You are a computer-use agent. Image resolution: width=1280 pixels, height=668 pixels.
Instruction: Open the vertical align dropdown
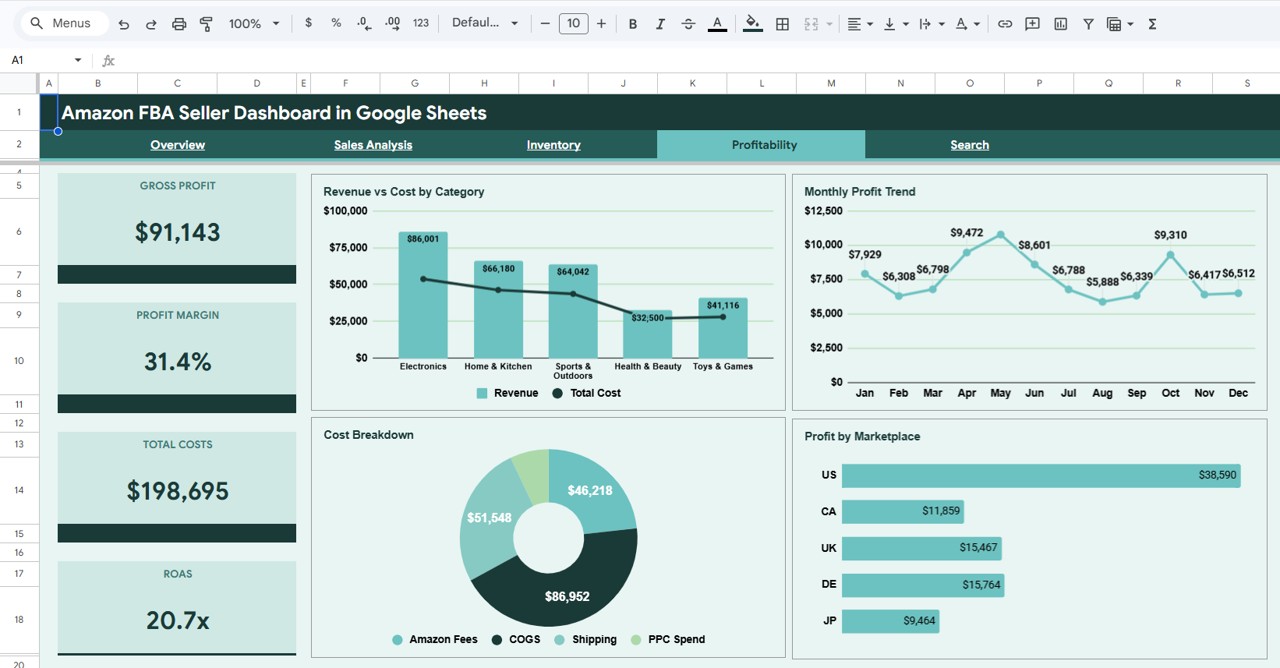pos(895,23)
